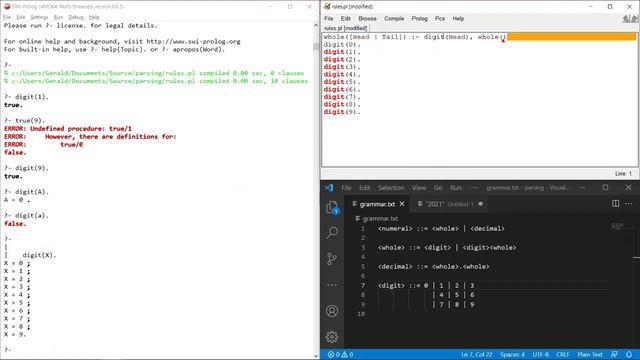This screenshot has width=640, height=360.
Task: Select Plain Text language mode
Action: [x=590, y=355]
